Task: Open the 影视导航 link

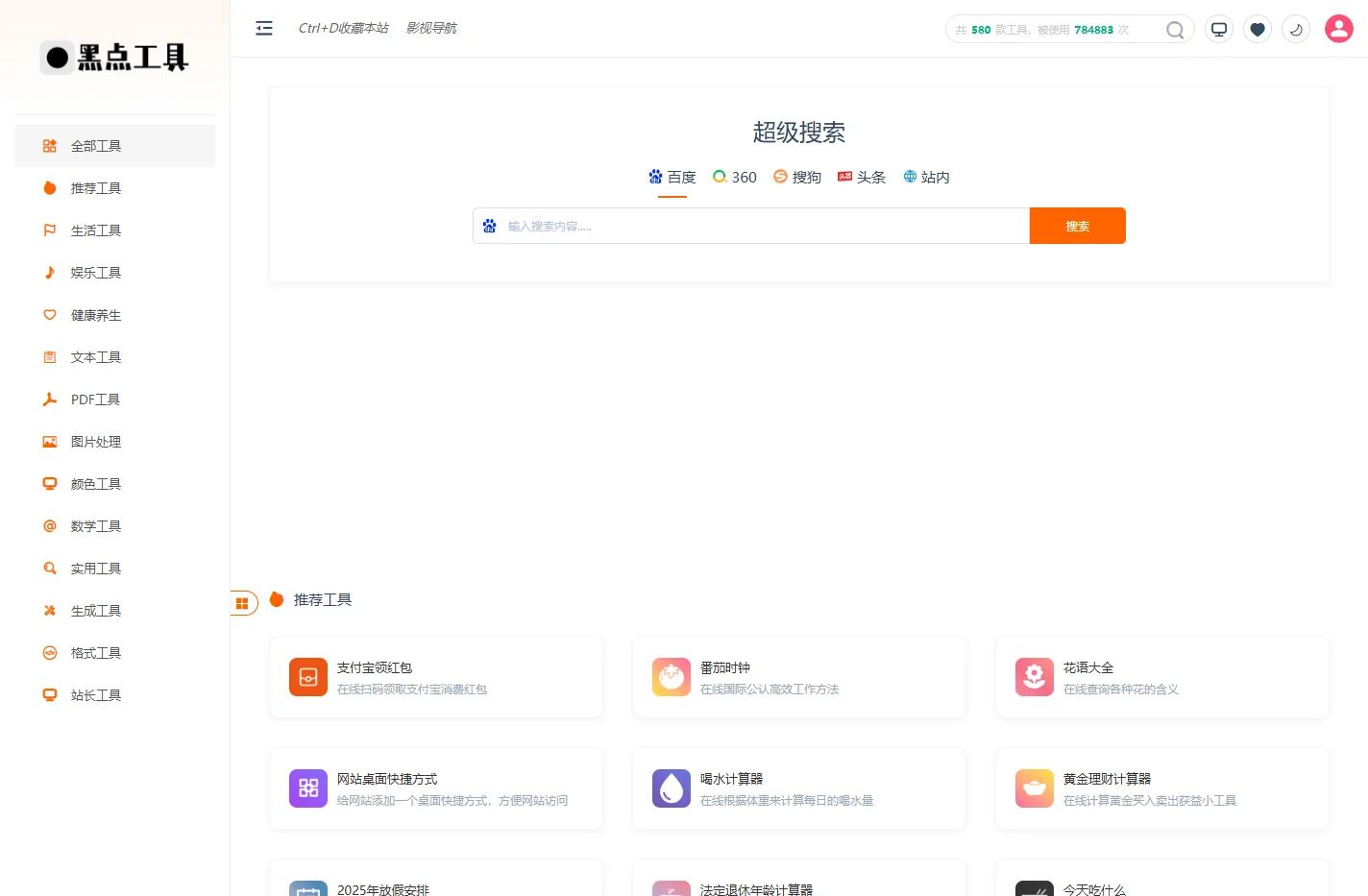Action: point(431,28)
